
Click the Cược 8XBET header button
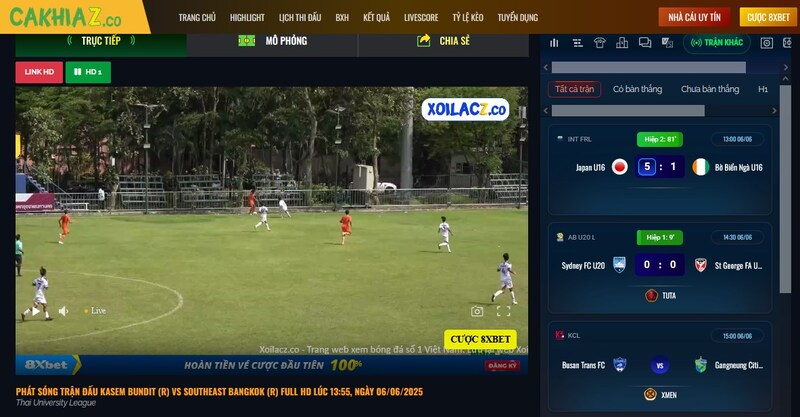768,17
